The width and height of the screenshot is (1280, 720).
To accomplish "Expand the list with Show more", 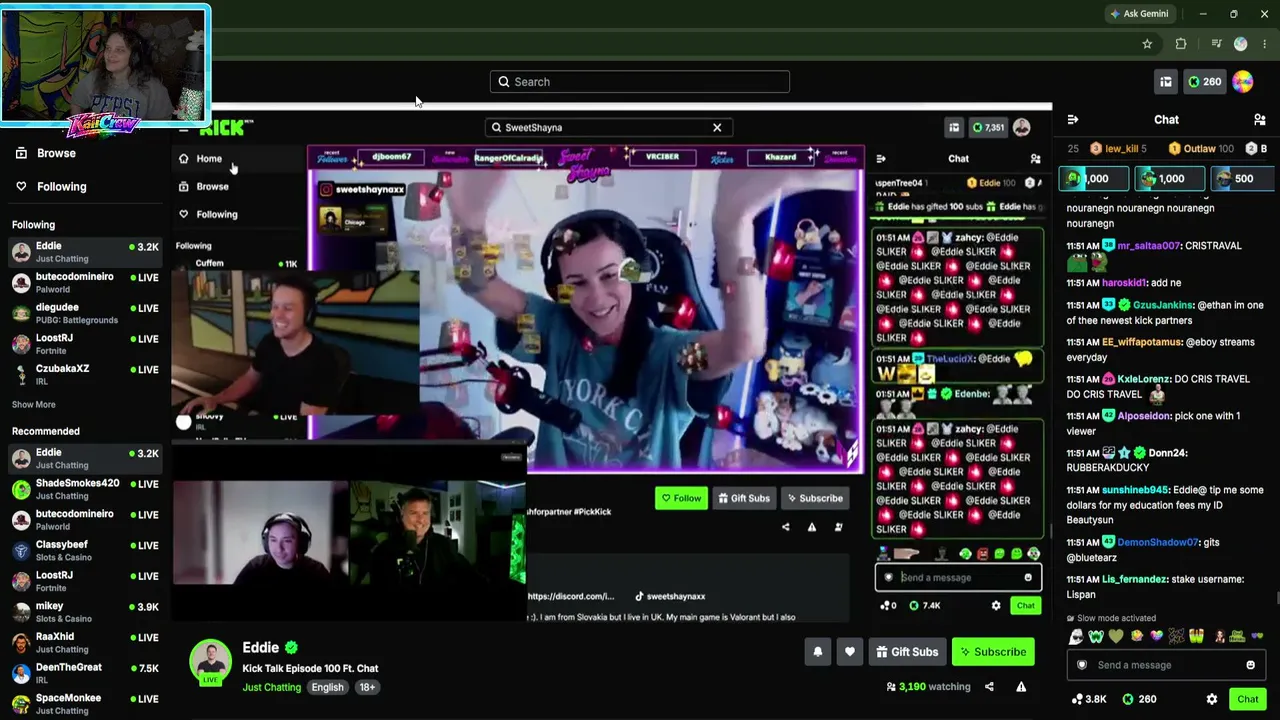I will click(x=34, y=405).
